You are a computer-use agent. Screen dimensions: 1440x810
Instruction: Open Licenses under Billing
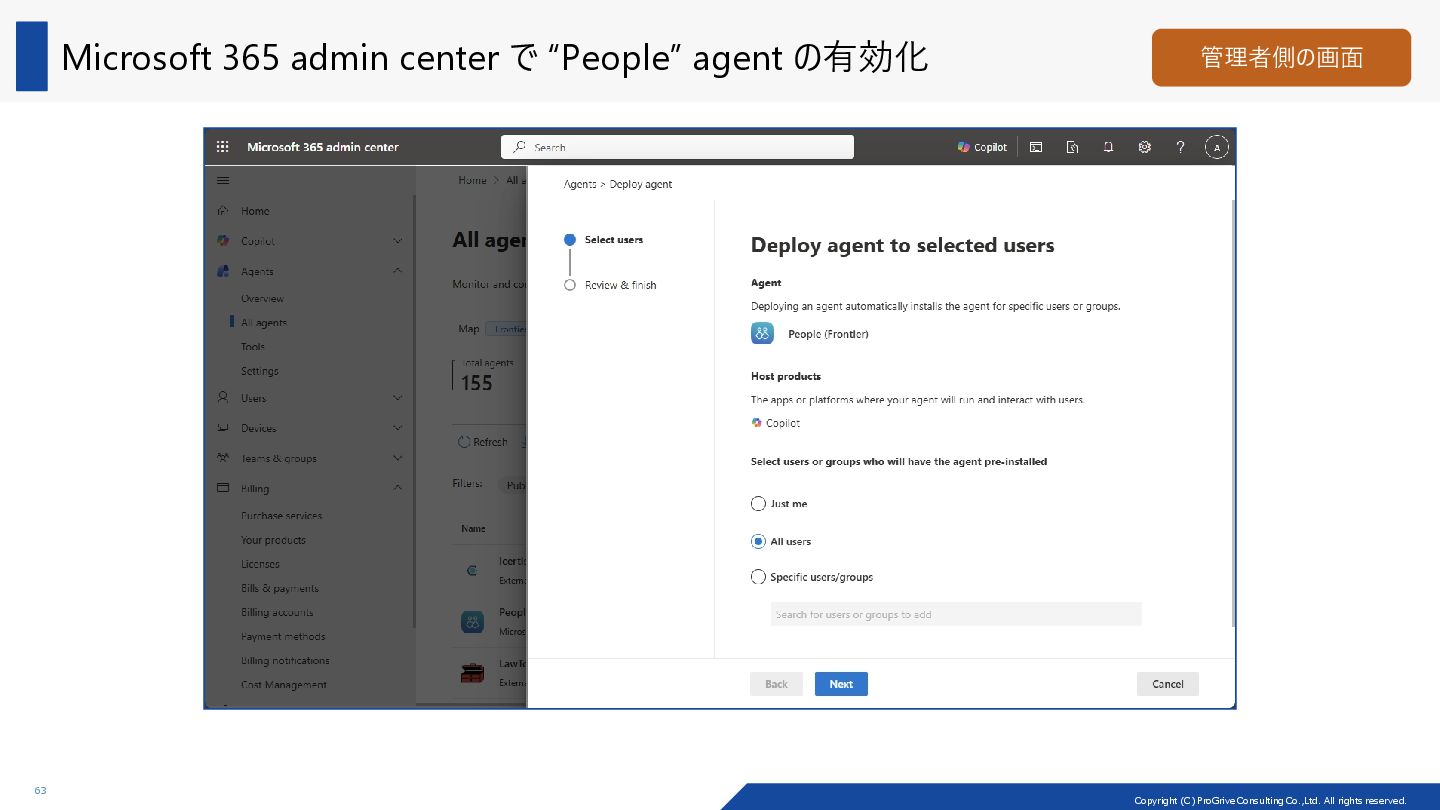click(260, 564)
